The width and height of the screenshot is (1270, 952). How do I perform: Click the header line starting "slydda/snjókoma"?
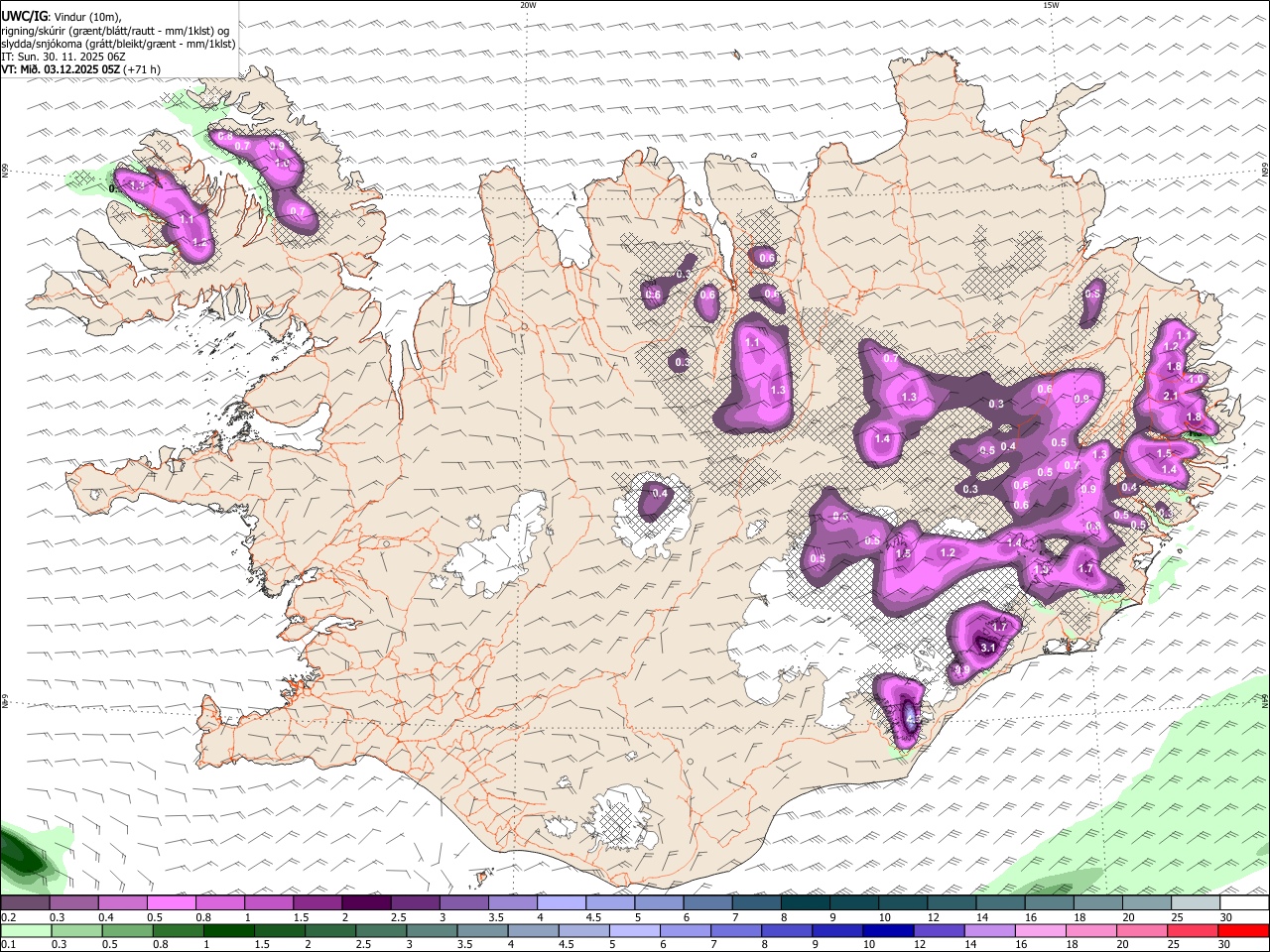tap(118, 44)
